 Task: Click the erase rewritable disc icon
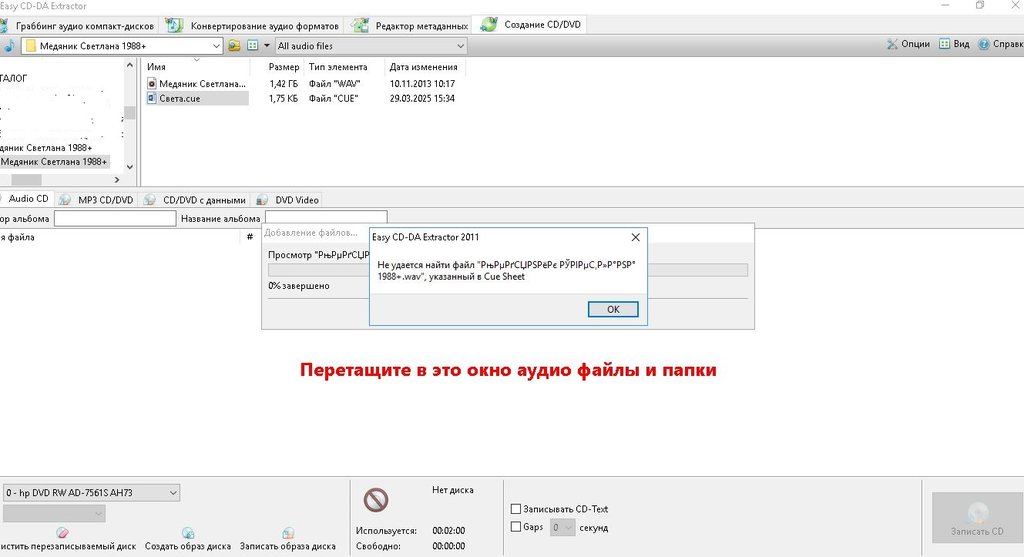point(63,533)
